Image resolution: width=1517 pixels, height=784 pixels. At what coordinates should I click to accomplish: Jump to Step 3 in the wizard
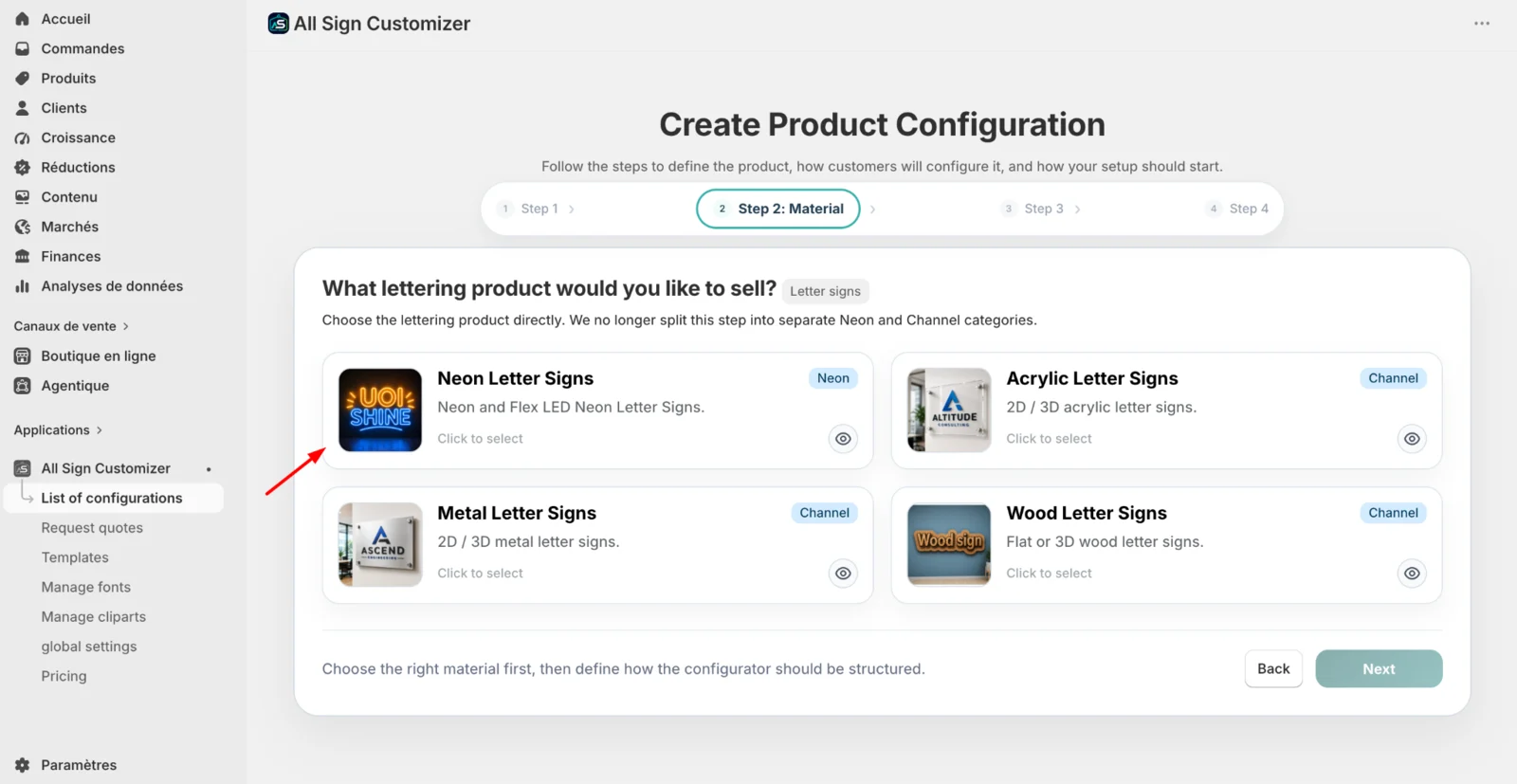[x=1042, y=209]
